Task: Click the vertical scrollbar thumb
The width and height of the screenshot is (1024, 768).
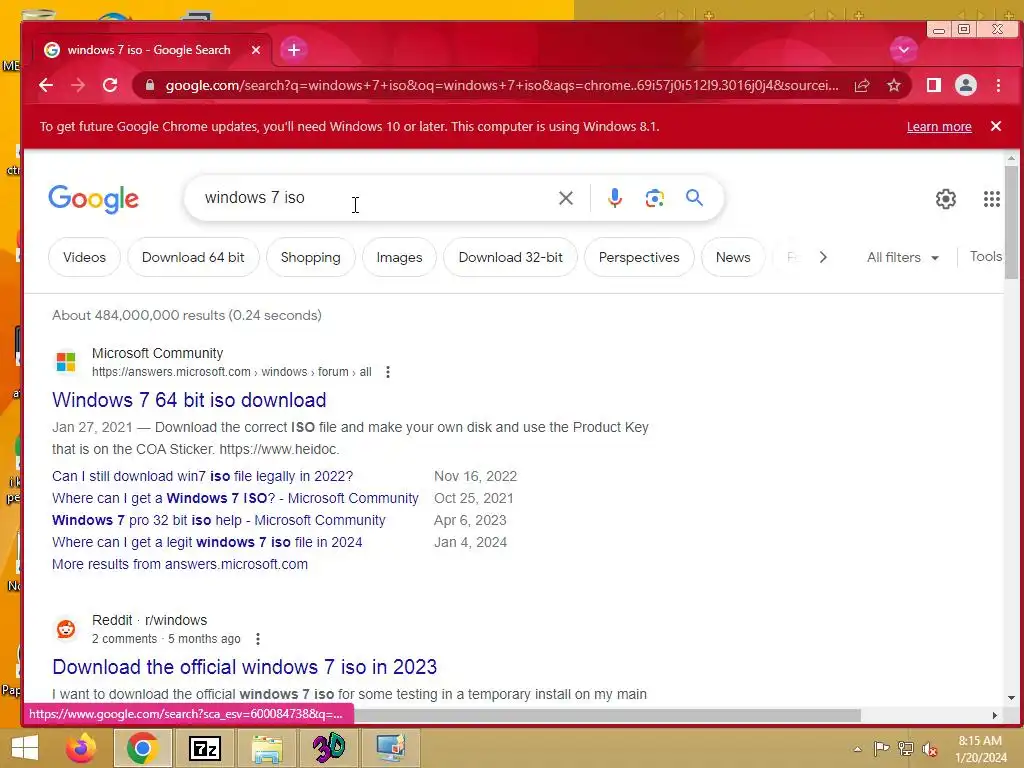Action: tap(1011, 222)
